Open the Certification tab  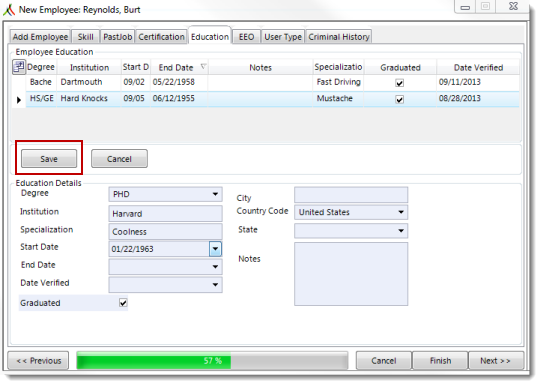[x=161, y=37]
